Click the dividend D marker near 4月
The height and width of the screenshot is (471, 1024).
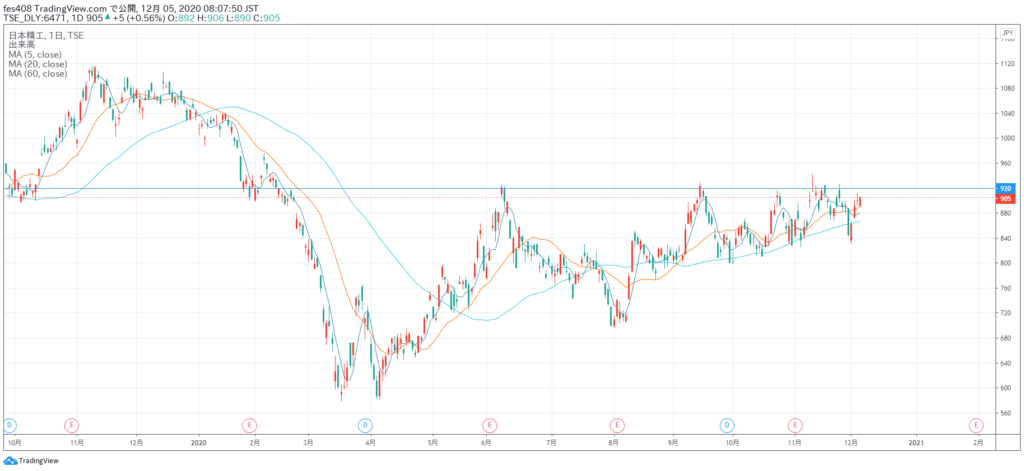coord(365,425)
